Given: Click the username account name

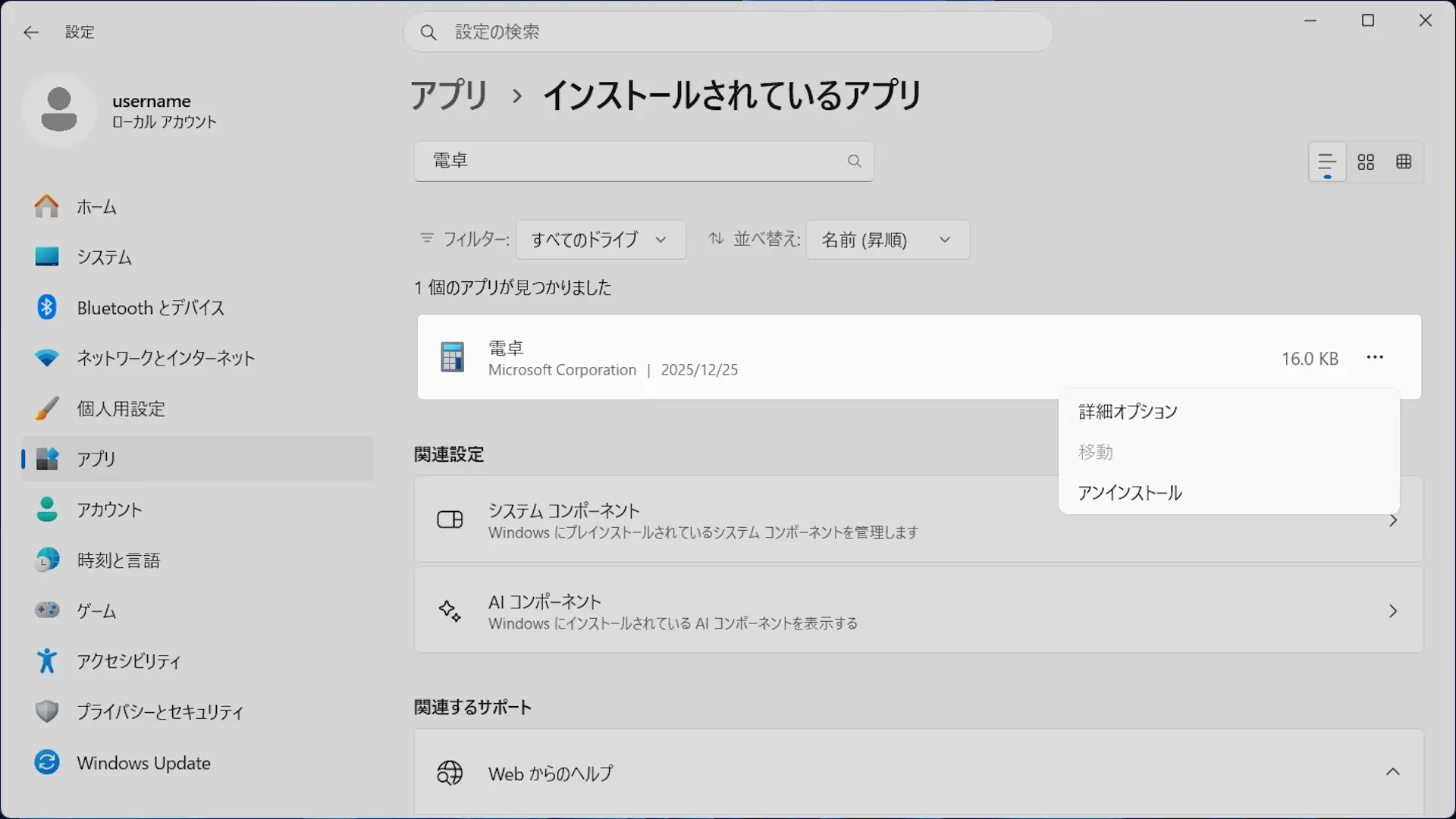Looking at the screenshot, I should pos(152,101).
